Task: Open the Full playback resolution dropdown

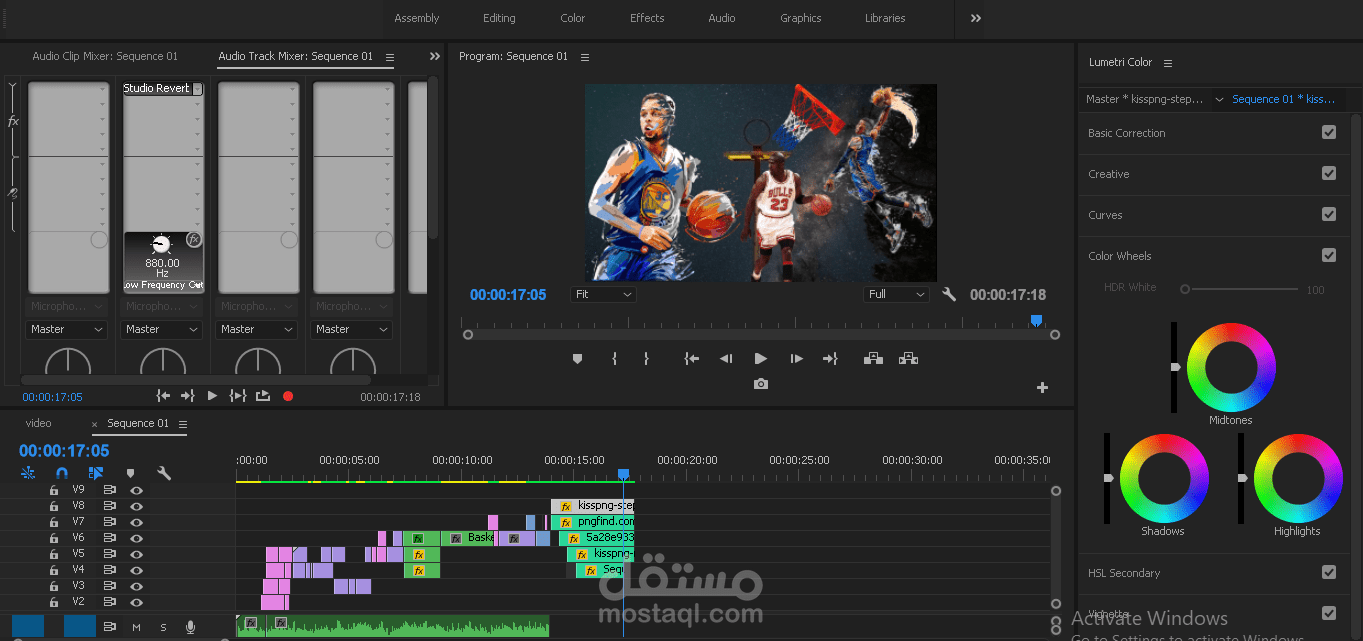Action: pos(895,293)
